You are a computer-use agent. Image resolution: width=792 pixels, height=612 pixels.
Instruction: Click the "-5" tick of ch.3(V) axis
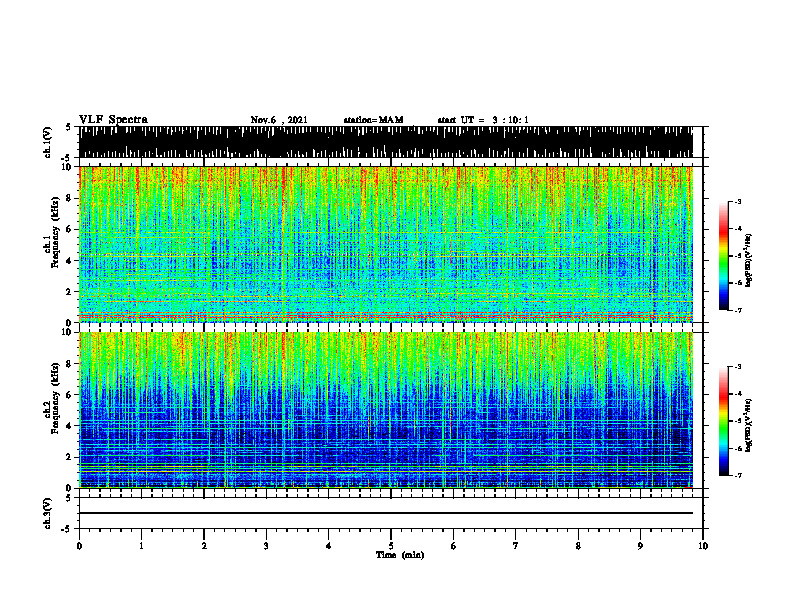(67, 529)
